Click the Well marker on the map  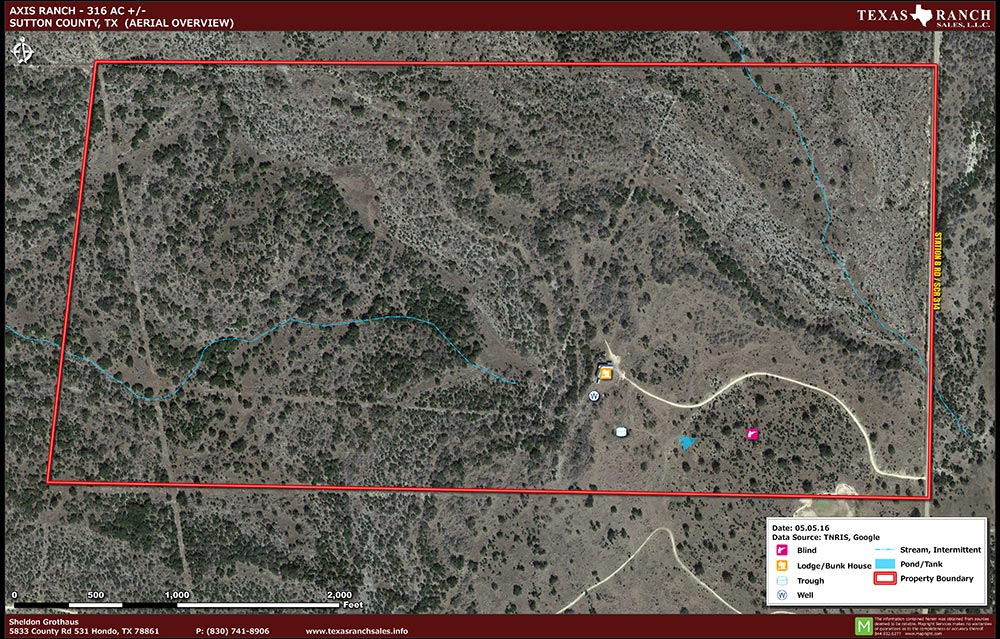tap(594, 396)
